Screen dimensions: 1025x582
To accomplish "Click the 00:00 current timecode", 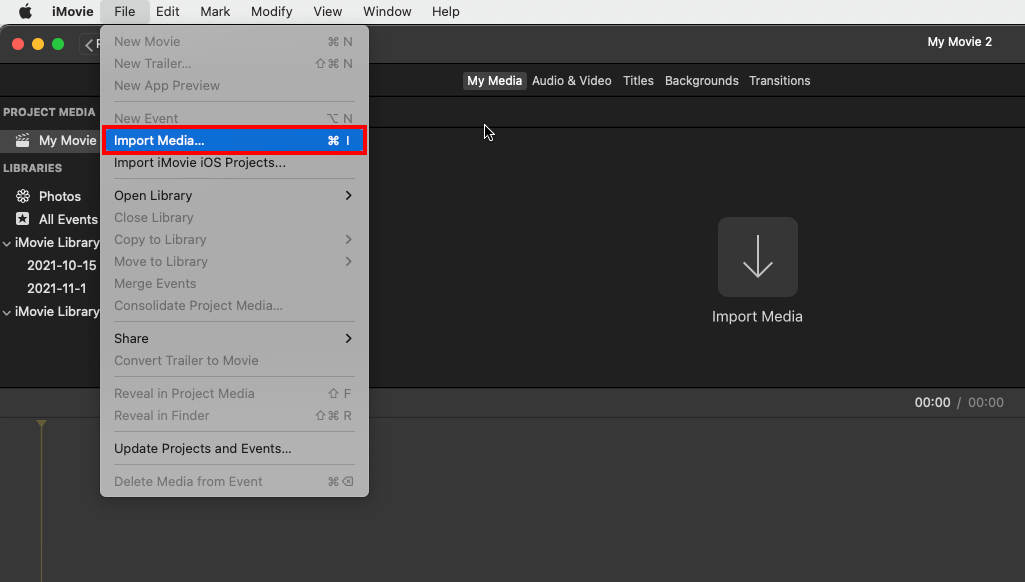I will (932, 402).
